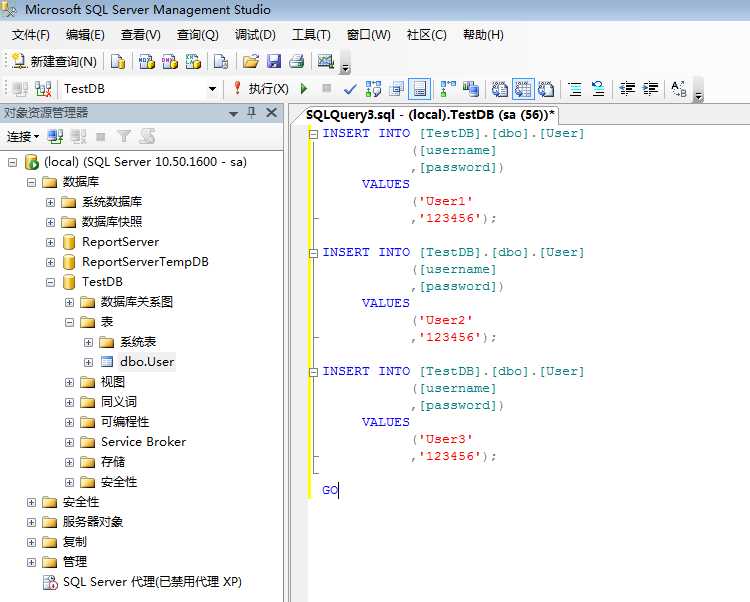Expand the ReportServer database node
This screenshot has height=602, width=750.
click(50, 242)
